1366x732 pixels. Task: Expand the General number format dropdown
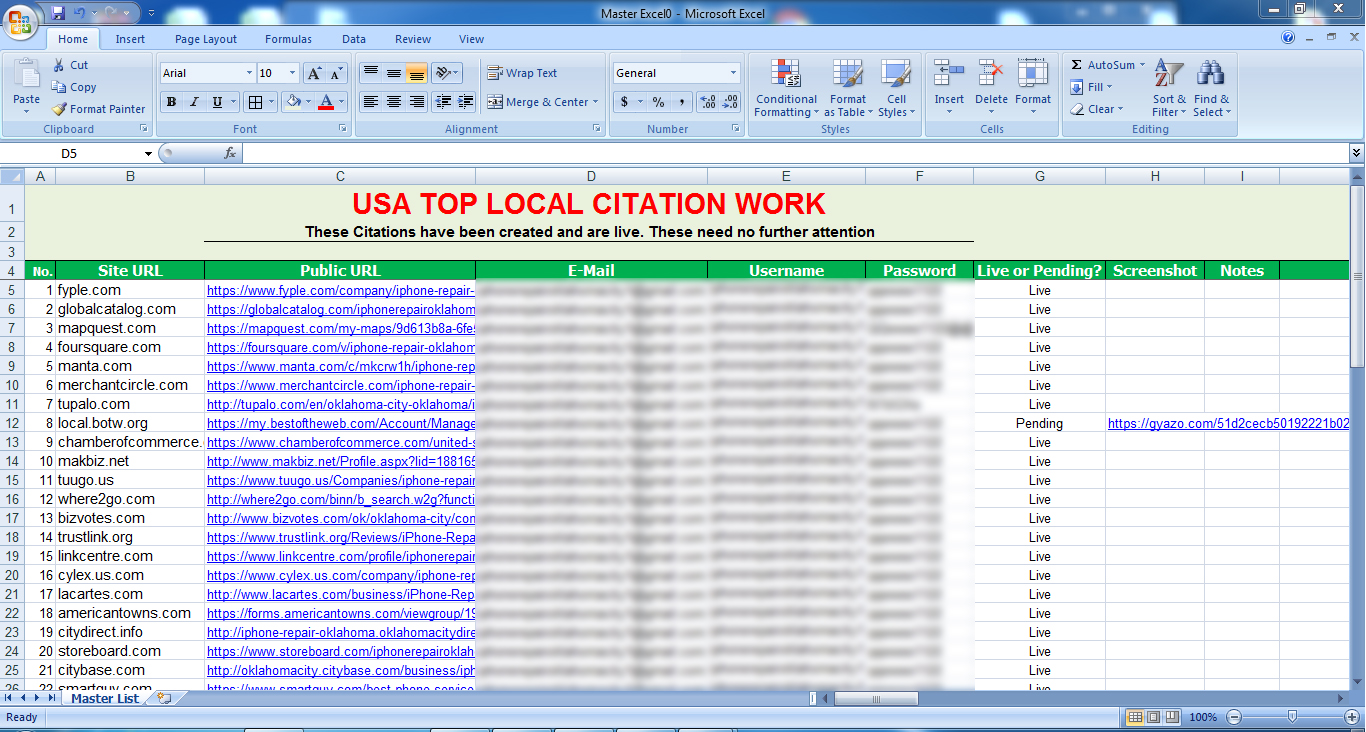tap(733, 73)
